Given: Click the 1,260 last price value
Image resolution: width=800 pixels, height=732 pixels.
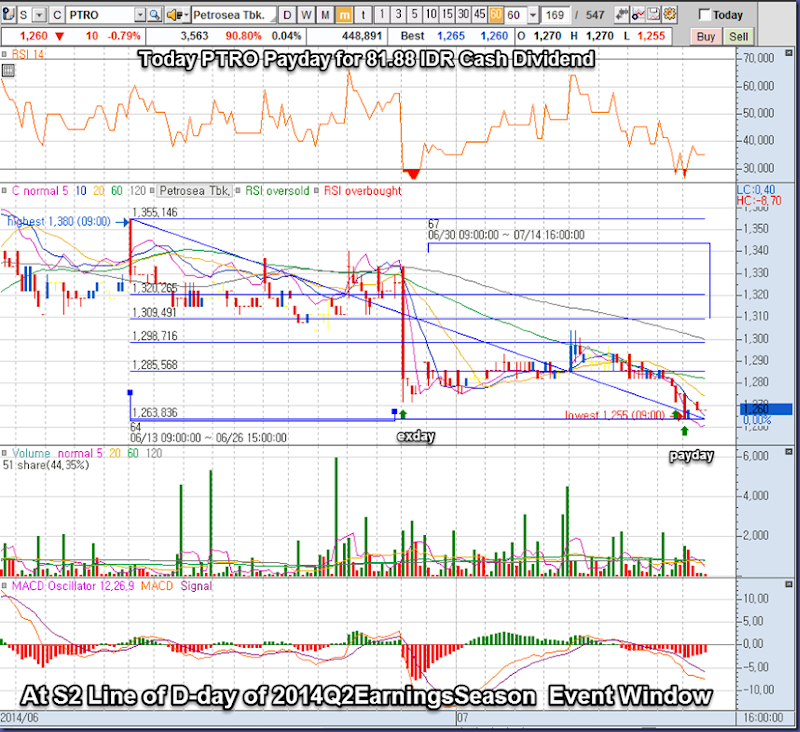Looking at the screenshot, I should [34, 36].
